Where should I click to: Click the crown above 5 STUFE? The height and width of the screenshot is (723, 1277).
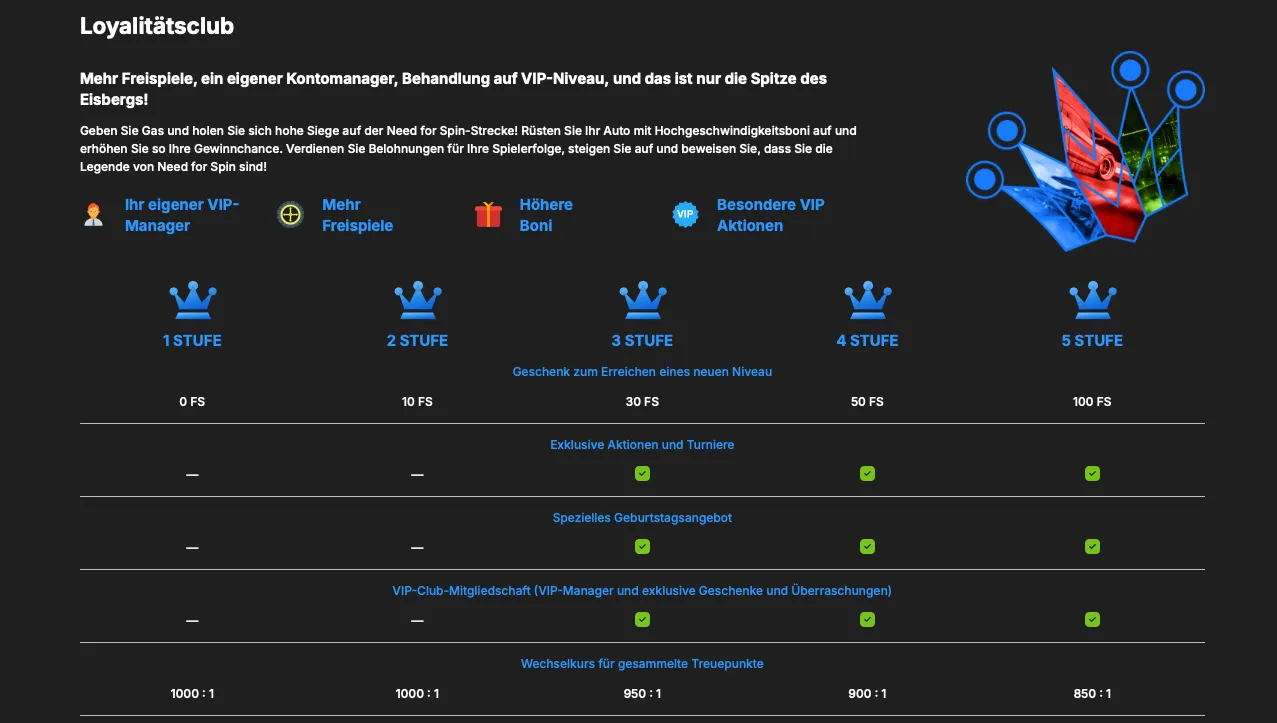(1092, 300)
